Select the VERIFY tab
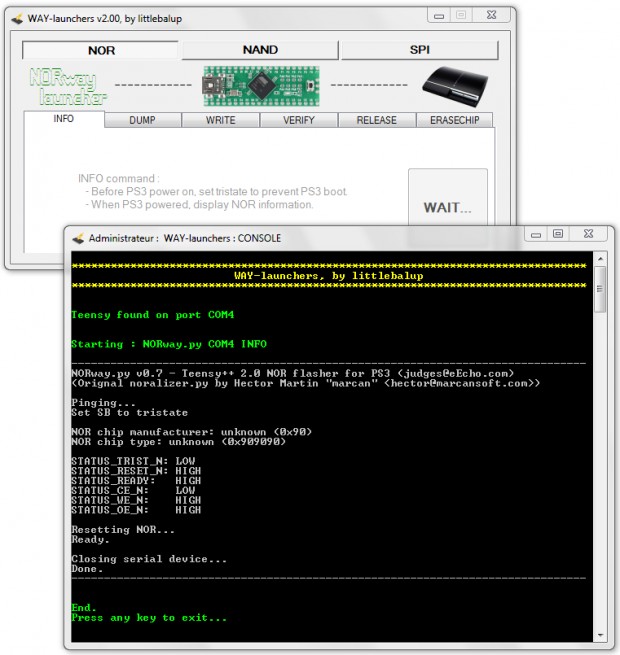 [298, 120]
